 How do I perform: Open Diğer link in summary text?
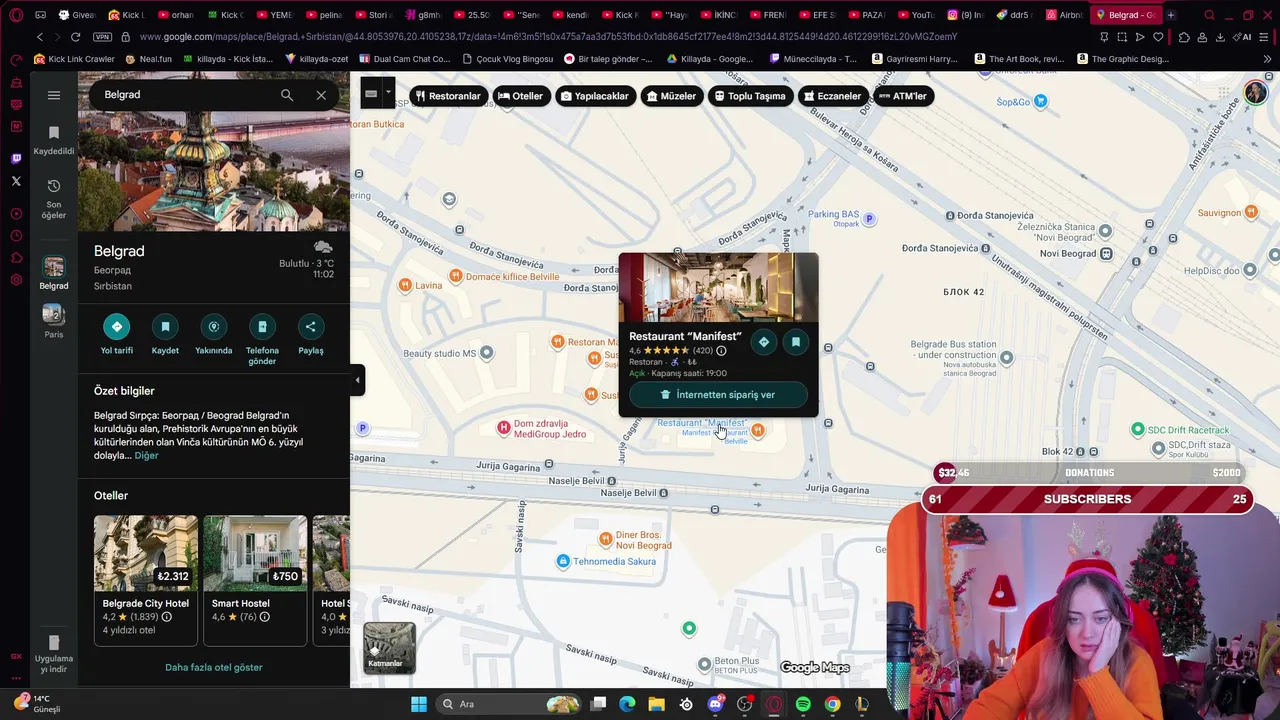(146, 455)
